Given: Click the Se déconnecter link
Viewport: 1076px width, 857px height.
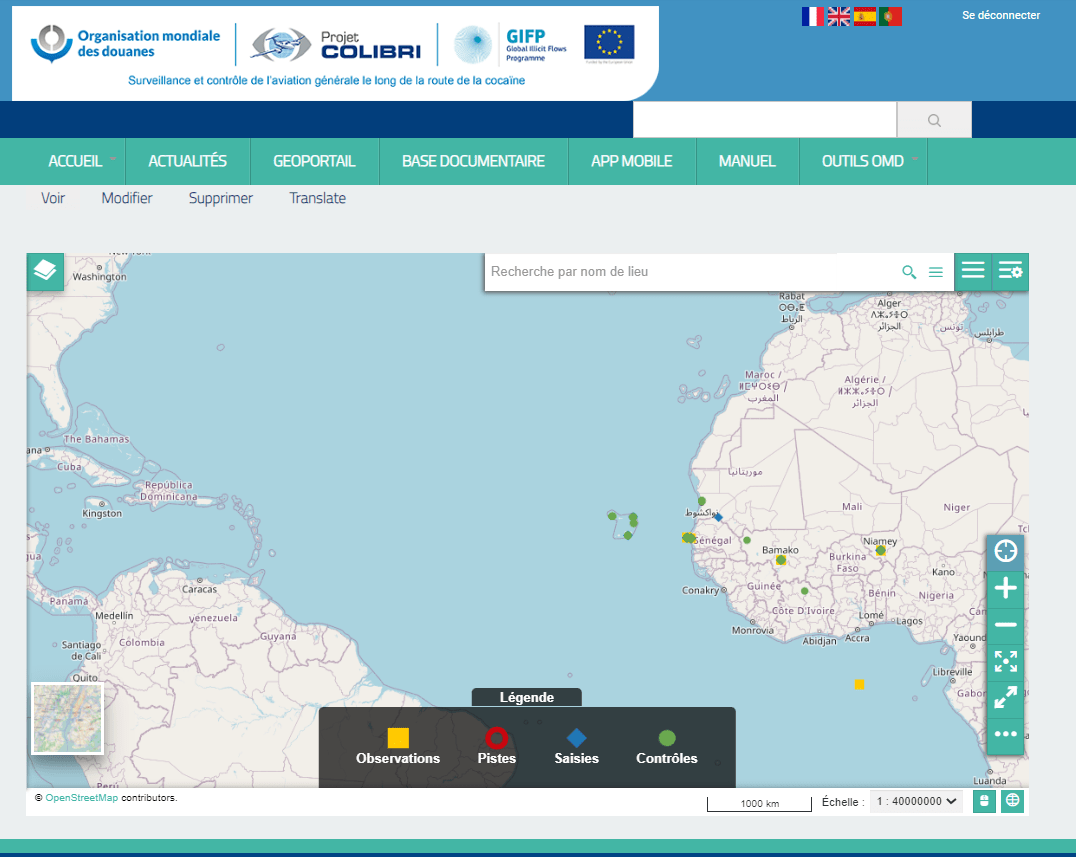Looking at the screenshot, I should [1000, 15].
